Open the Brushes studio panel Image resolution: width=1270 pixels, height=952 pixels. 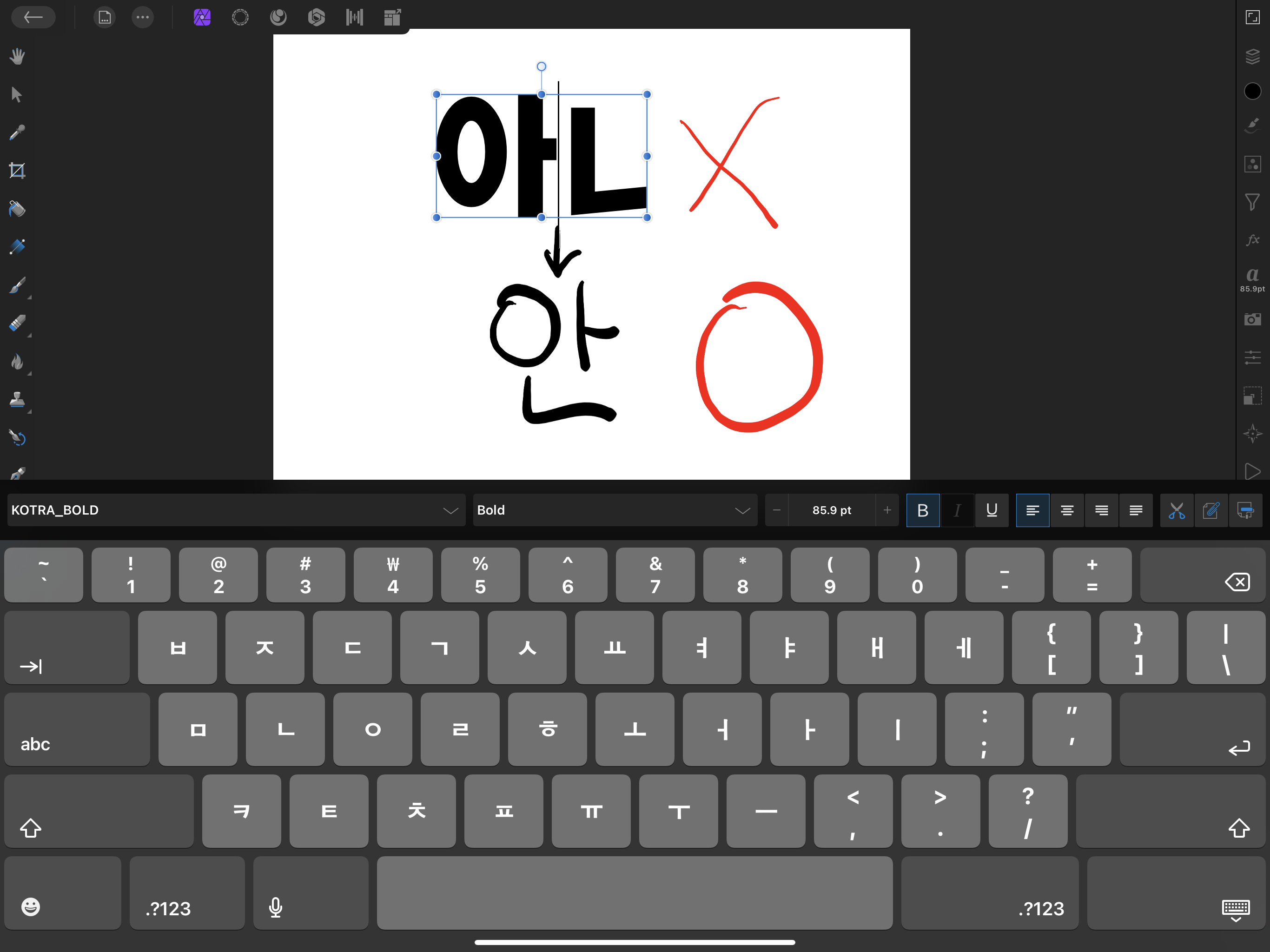tap(1252, 126)
